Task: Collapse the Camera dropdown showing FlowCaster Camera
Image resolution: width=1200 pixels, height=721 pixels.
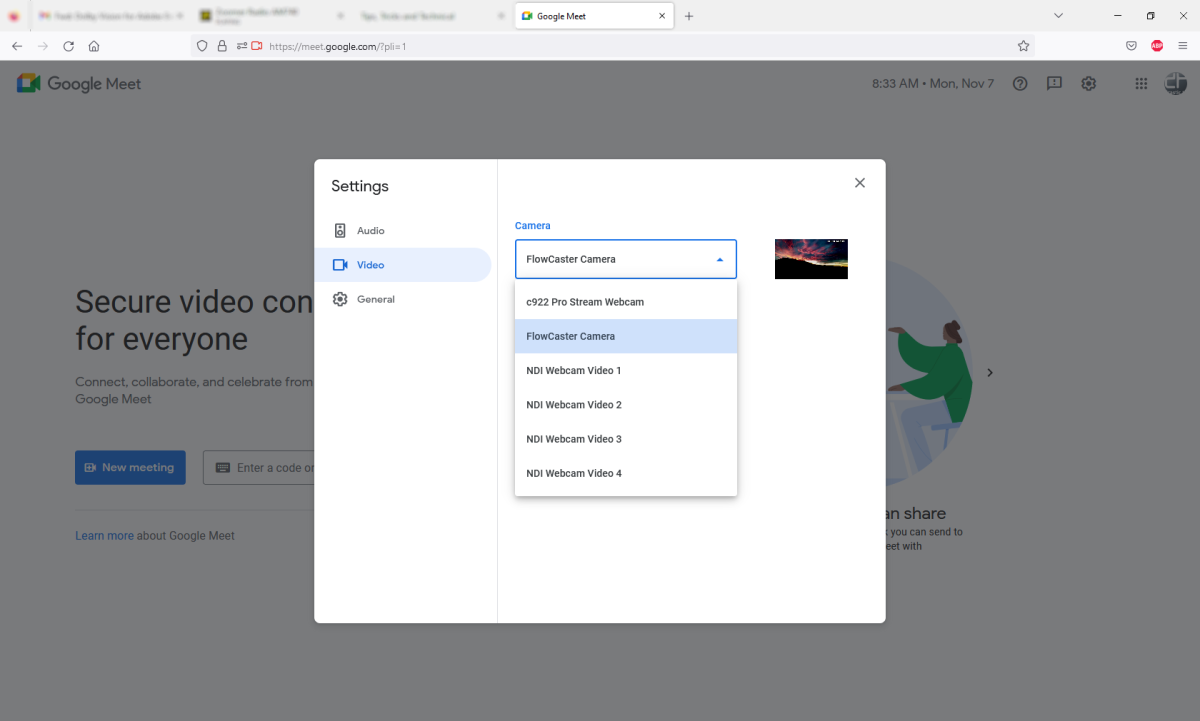Action: pos(626,259)
